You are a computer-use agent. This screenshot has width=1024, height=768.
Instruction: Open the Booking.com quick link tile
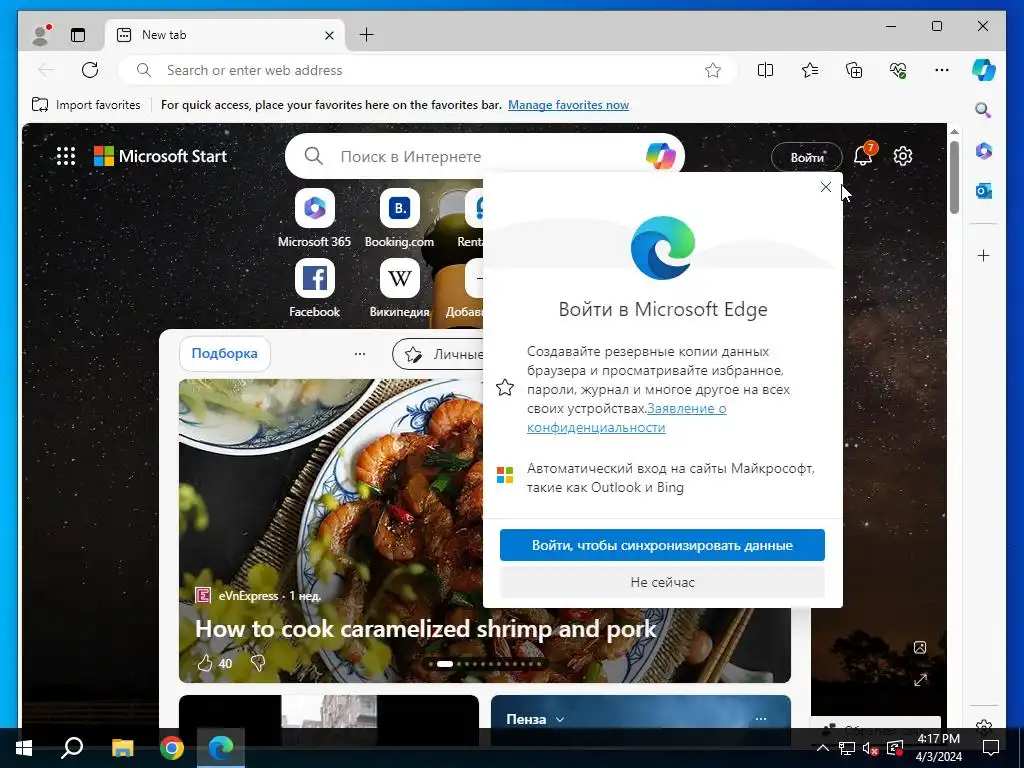pos(399,218)
